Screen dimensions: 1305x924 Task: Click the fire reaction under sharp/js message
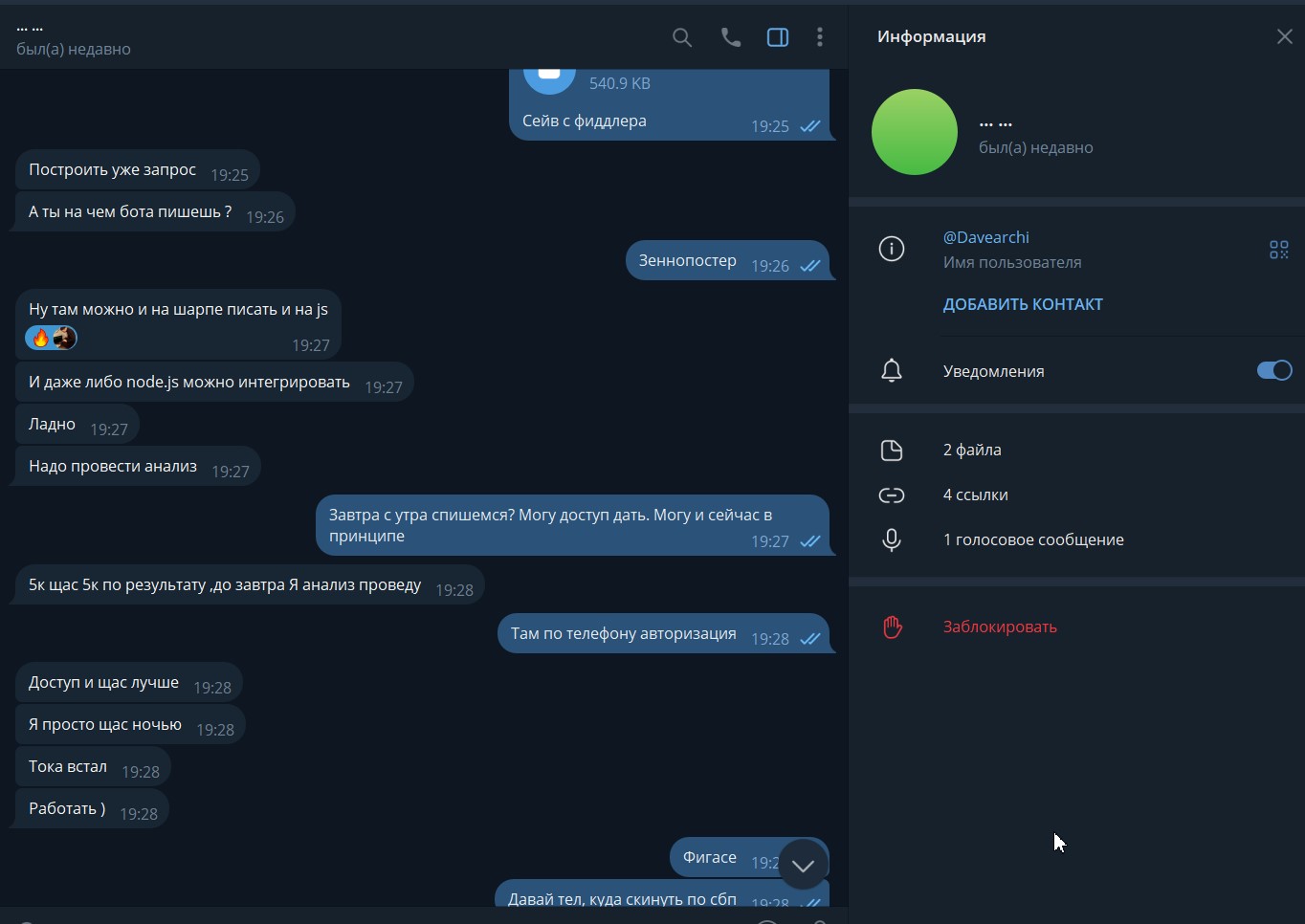[41, 338]
